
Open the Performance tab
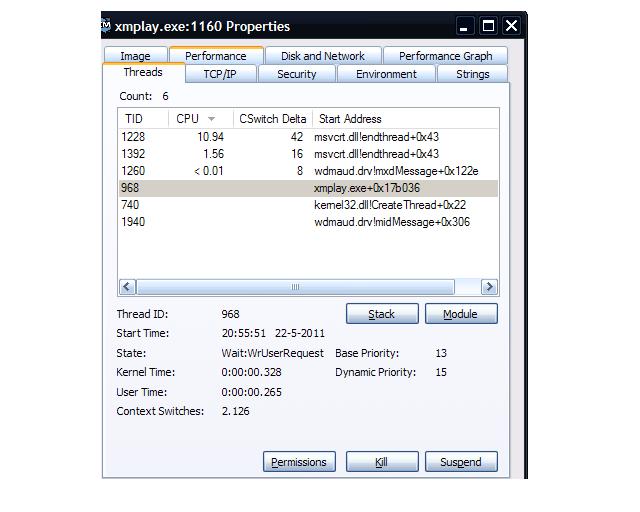pos(215,56)
